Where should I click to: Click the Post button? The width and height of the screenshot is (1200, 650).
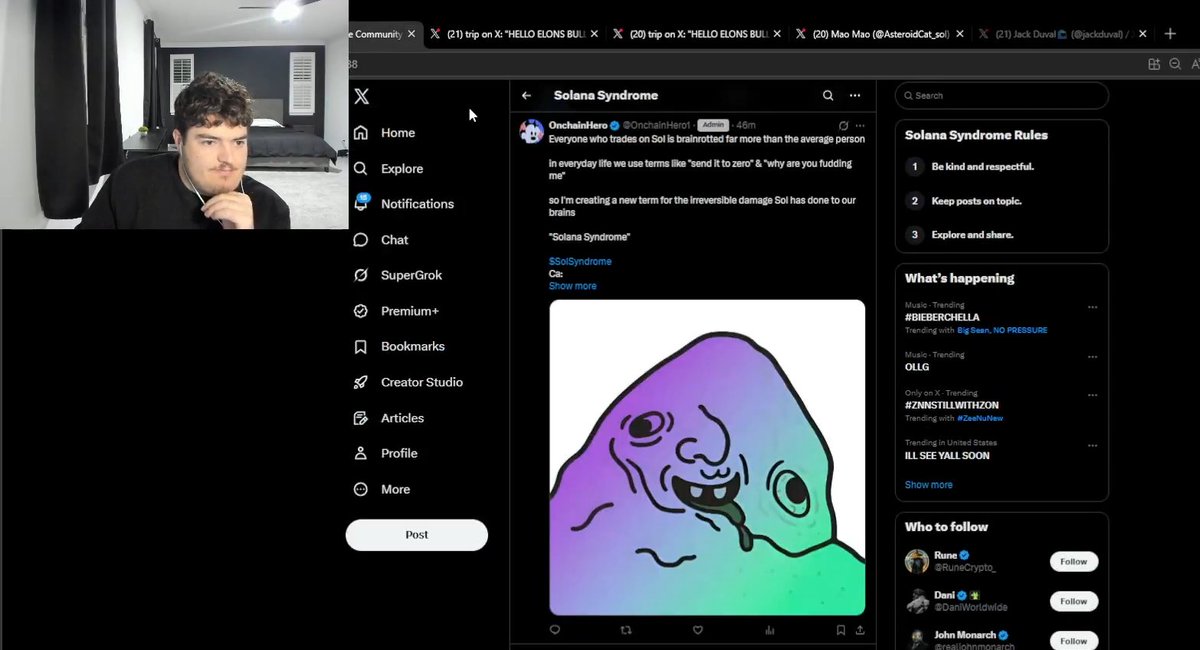click(417, 535)
